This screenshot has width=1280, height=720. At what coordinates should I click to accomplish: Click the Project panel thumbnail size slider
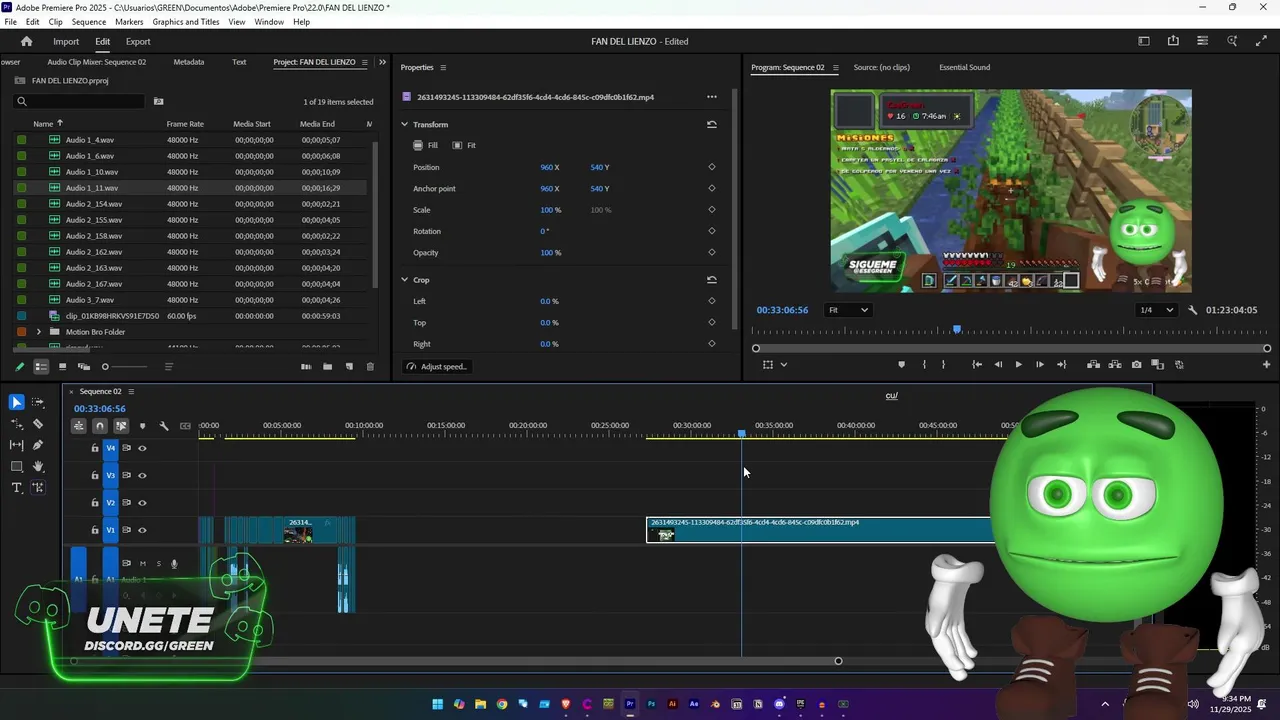pos(125,367)
